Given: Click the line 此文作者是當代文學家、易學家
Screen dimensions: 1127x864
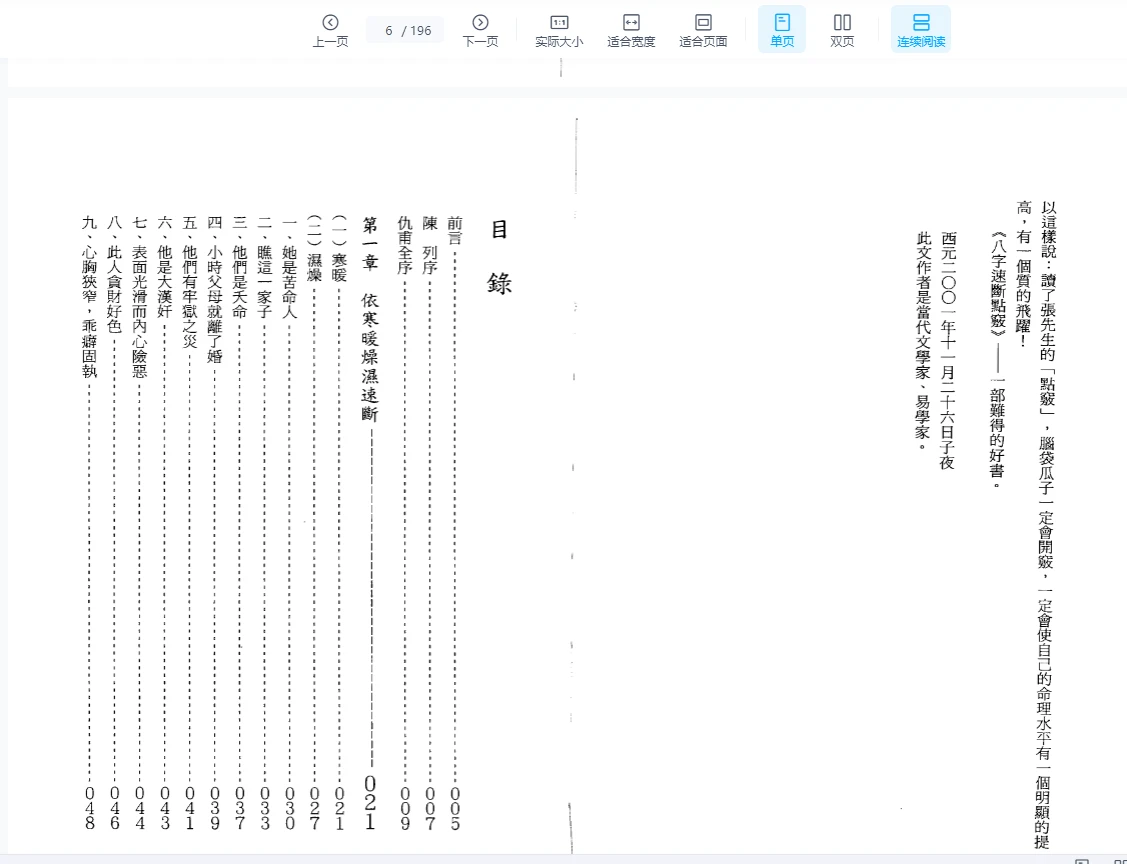Looking at the screenshot, I should [923, 341].
